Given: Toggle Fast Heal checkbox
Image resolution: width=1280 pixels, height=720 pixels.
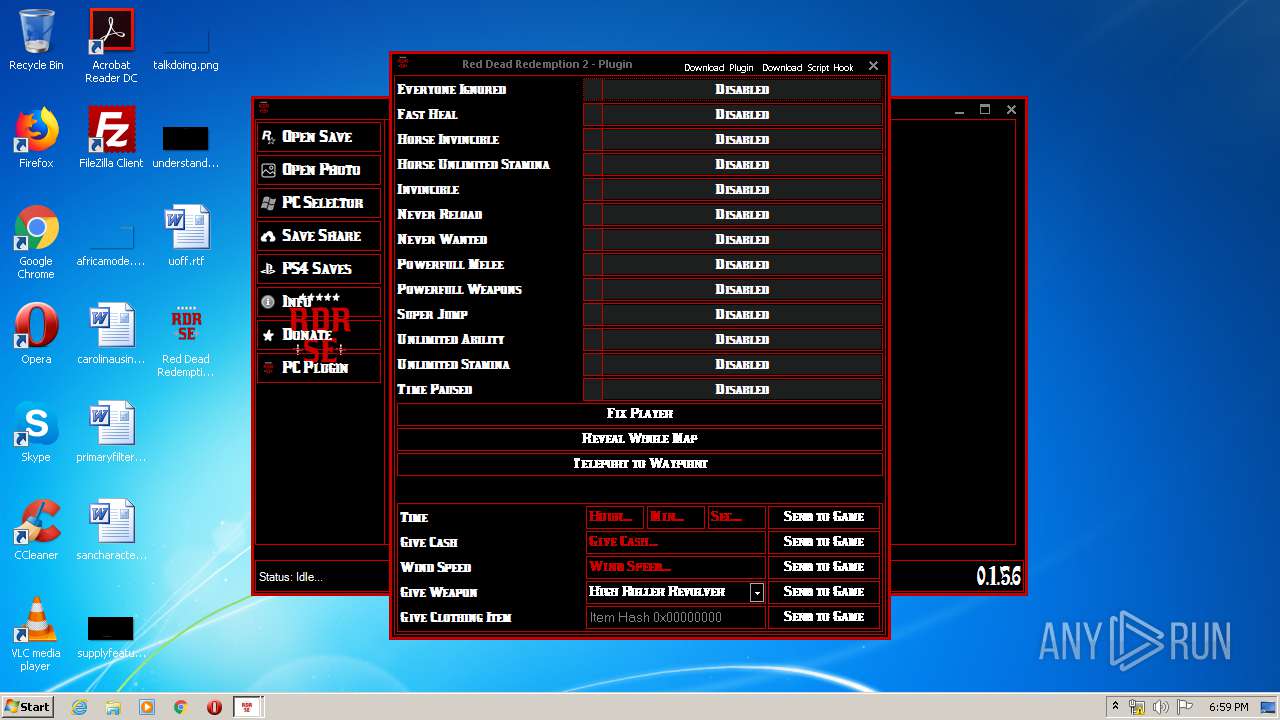Looking at the screenshot, I should pos(592,114).
